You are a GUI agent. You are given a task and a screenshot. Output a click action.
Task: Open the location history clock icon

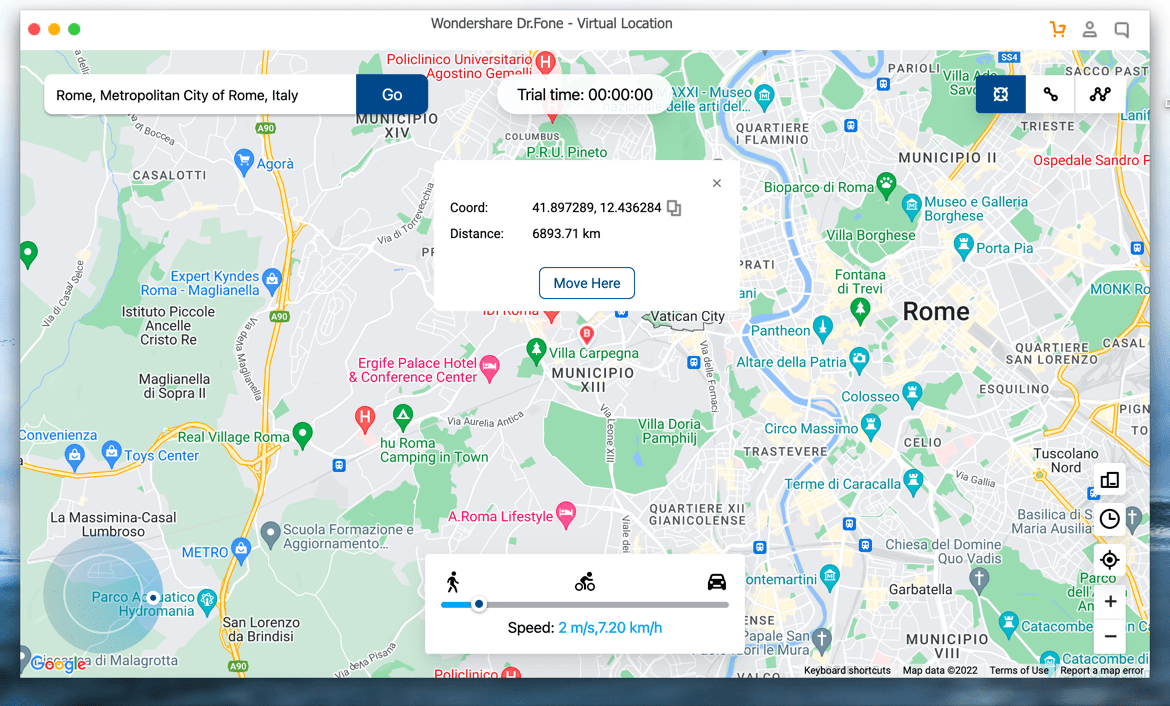pyautogui.click(x=1110, y=519)
